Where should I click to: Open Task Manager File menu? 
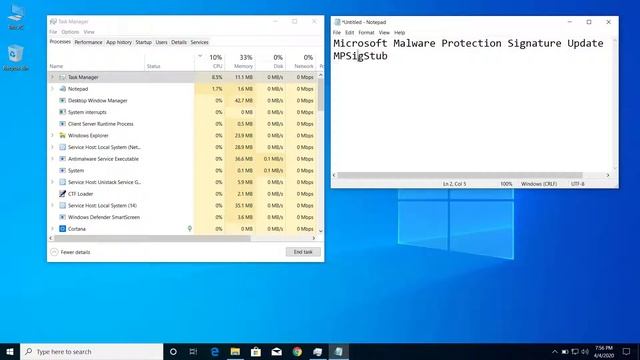[x=53, y=32]
